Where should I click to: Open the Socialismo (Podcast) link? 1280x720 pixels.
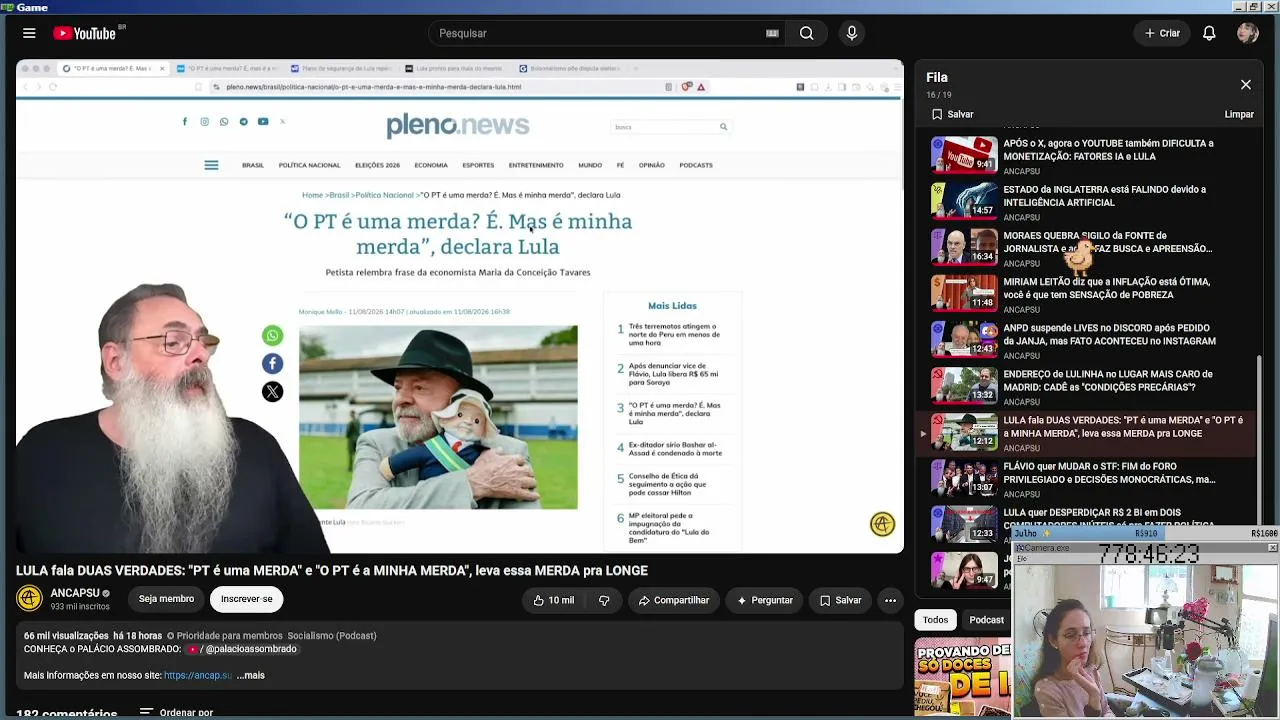332,636
